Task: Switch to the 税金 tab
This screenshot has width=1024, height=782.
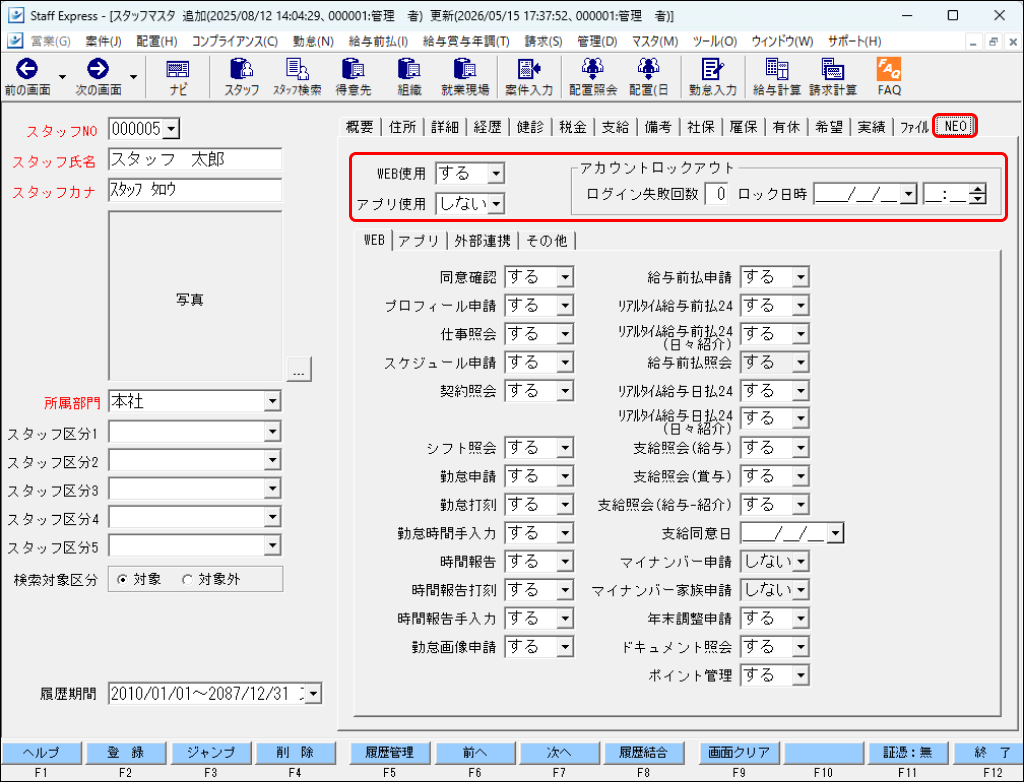Action: pos(573,127)
